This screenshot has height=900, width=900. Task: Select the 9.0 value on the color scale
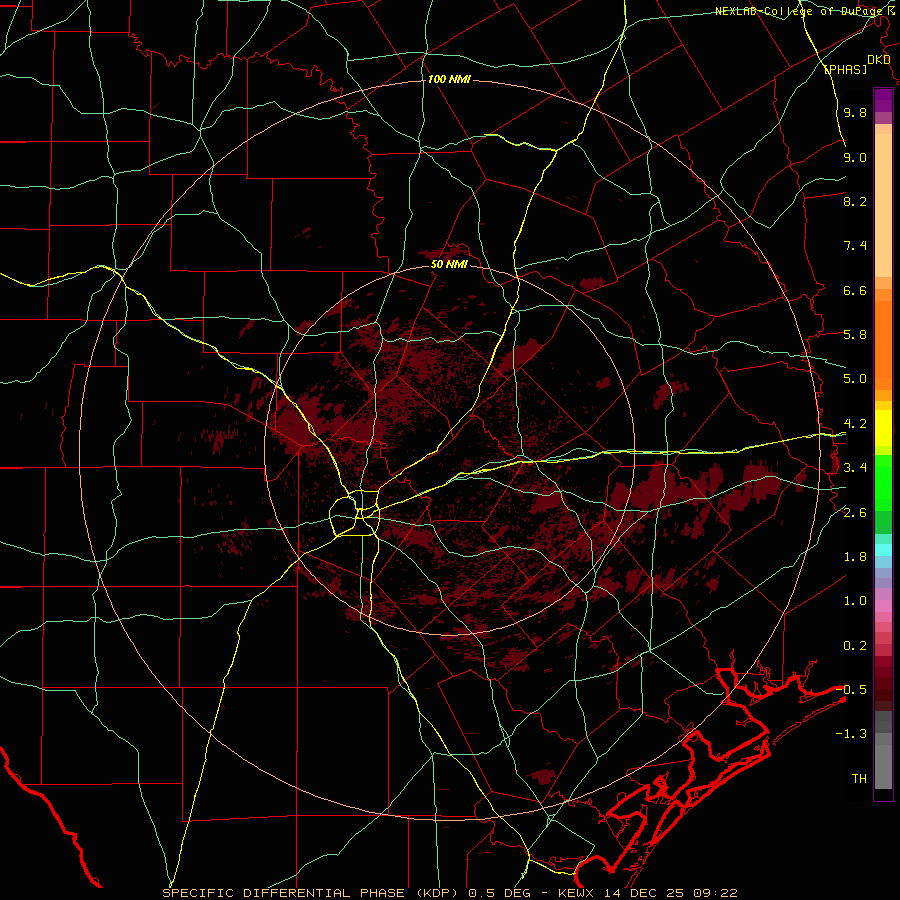point(855,157)
